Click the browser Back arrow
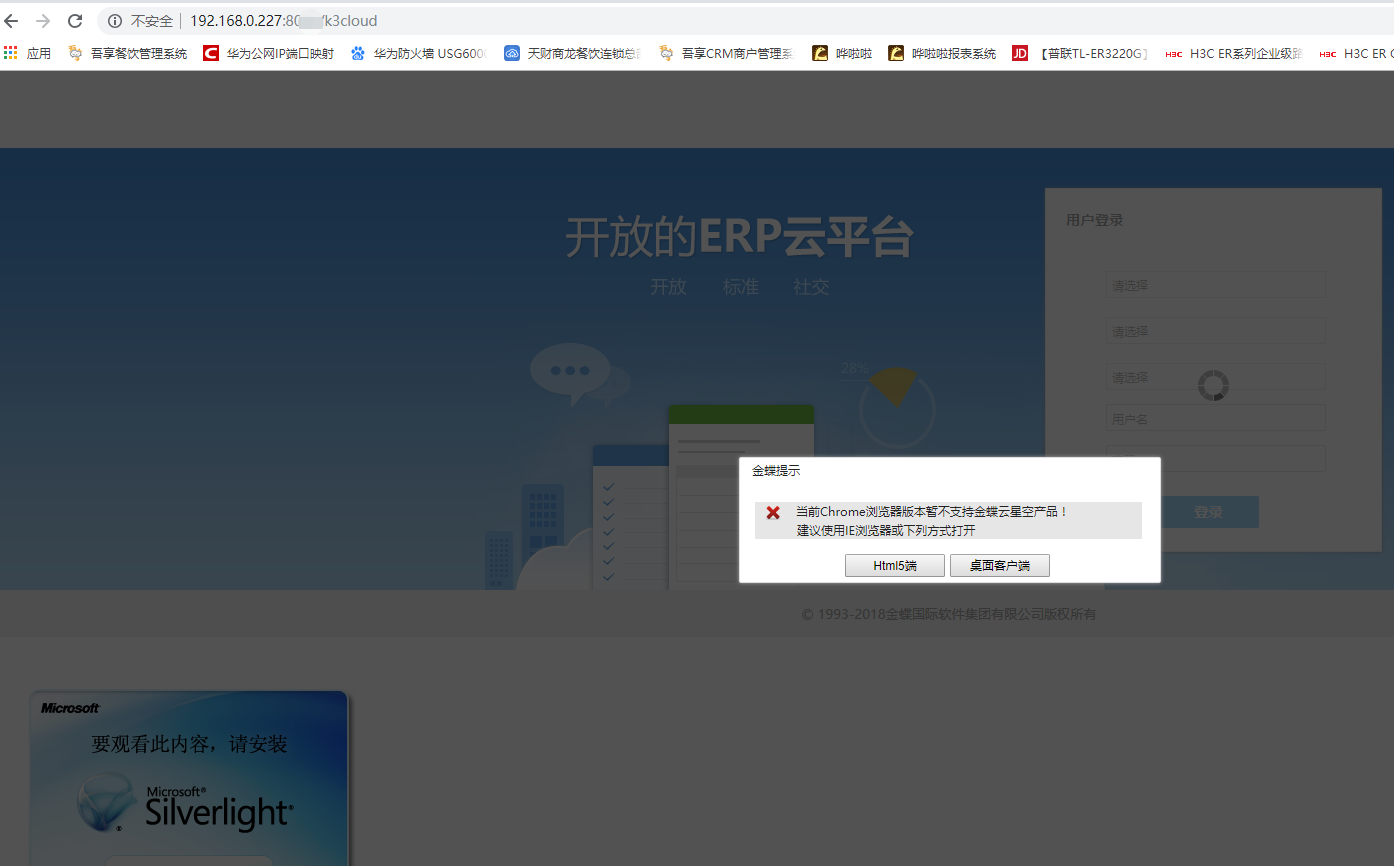 click(12, 21)
